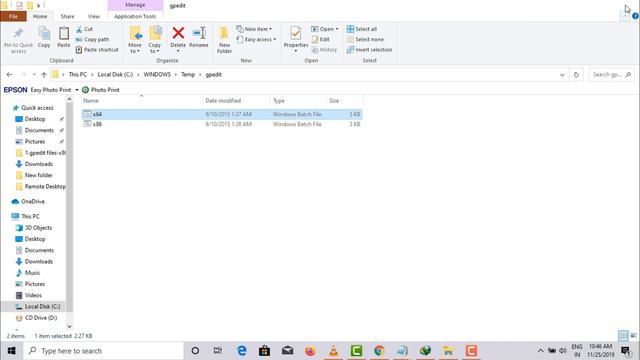
Task: Click Paste shortcut in the ribbon
Action: [x=97, y=49]
